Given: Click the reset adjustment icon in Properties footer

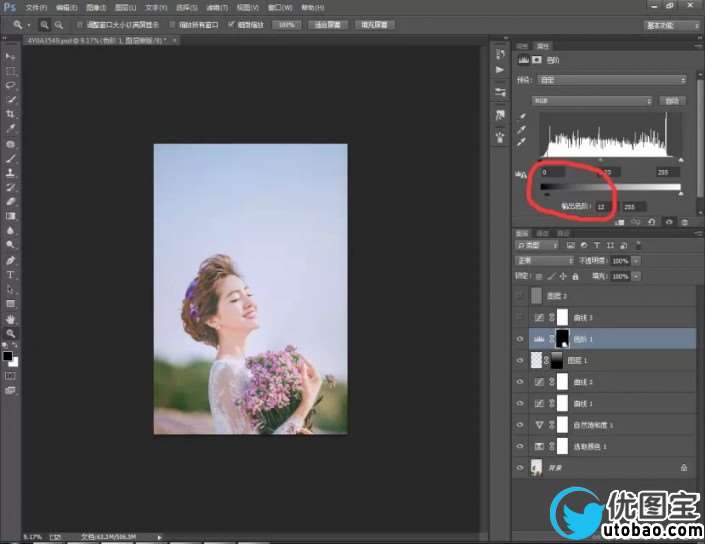Looking at the screenshot, I should pyautogui.click(x=651, y=222).
